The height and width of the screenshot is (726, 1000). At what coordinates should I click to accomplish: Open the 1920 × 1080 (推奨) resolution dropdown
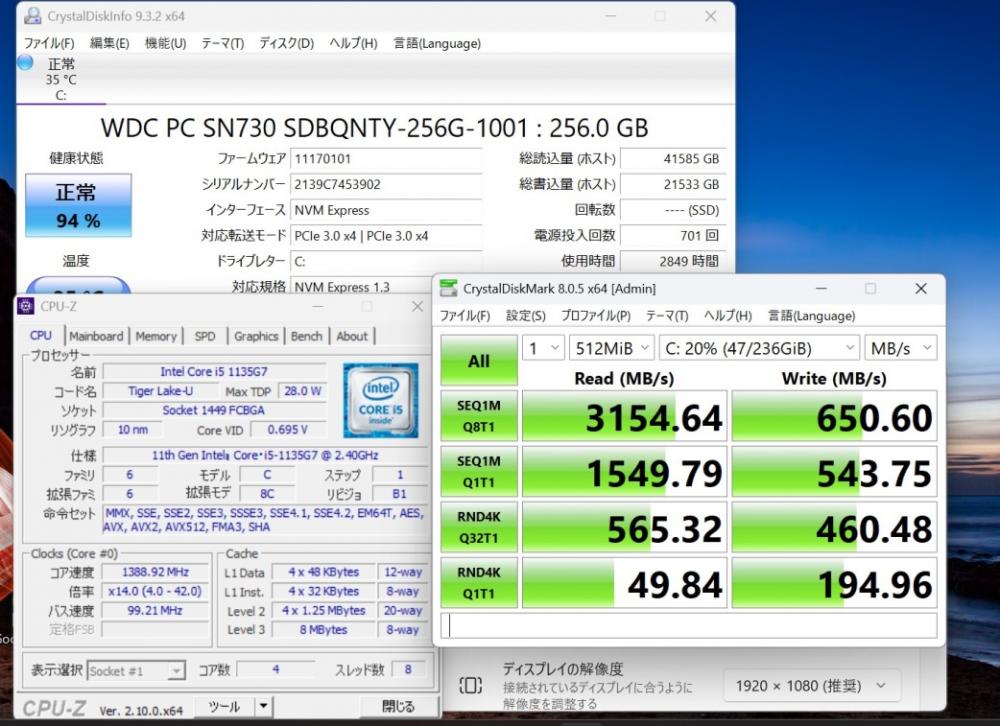(x=812, y=686)
